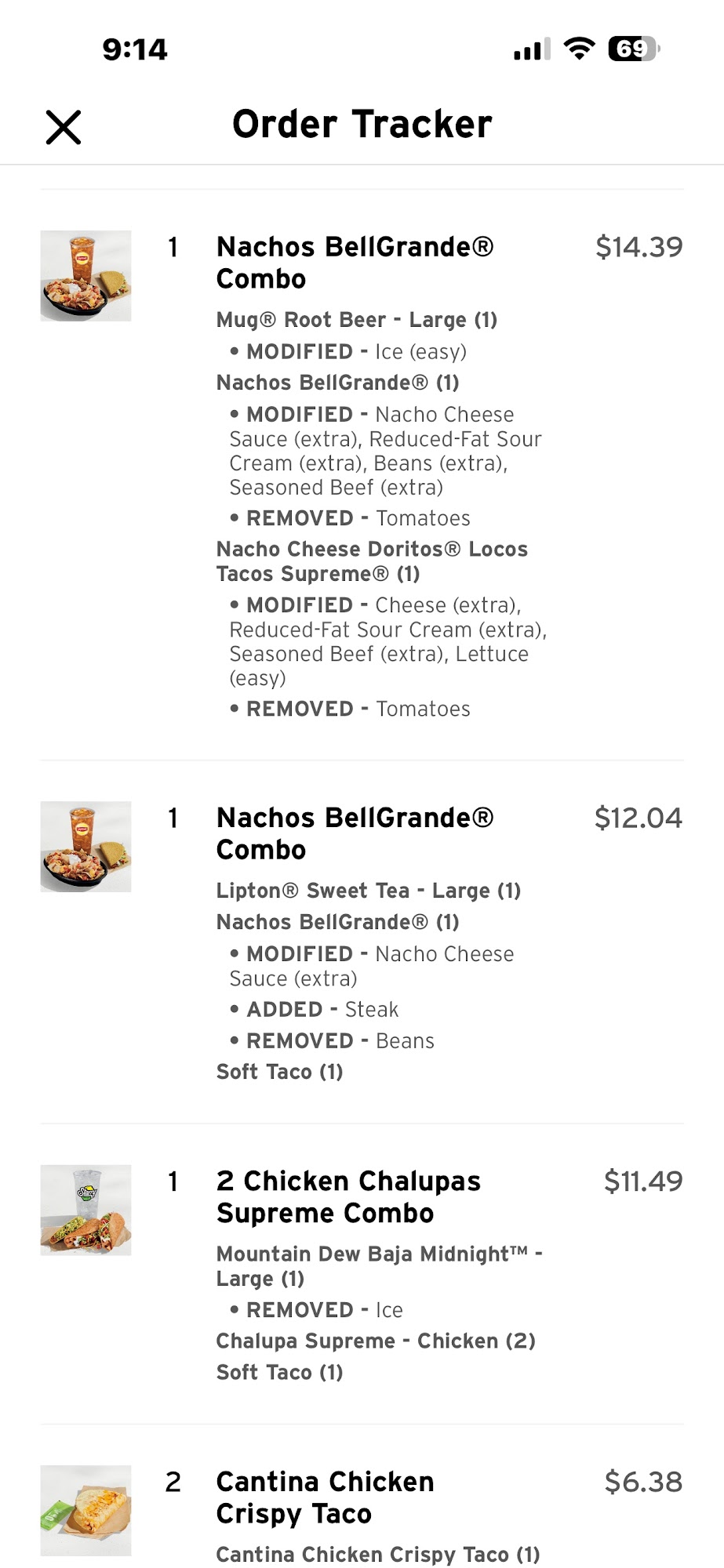Viewport: 724px width, 1568px height.
Task: Tap the second Nachos BellGrande Combo image
Action: tap(85, 847)
